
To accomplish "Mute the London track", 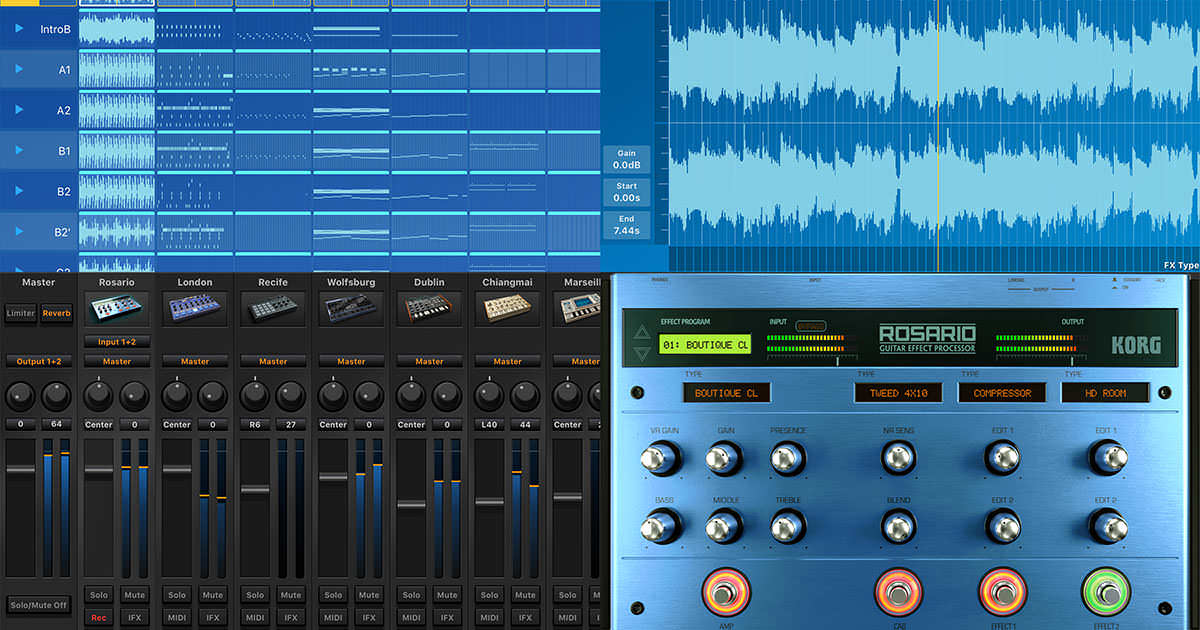I will 212,595.
